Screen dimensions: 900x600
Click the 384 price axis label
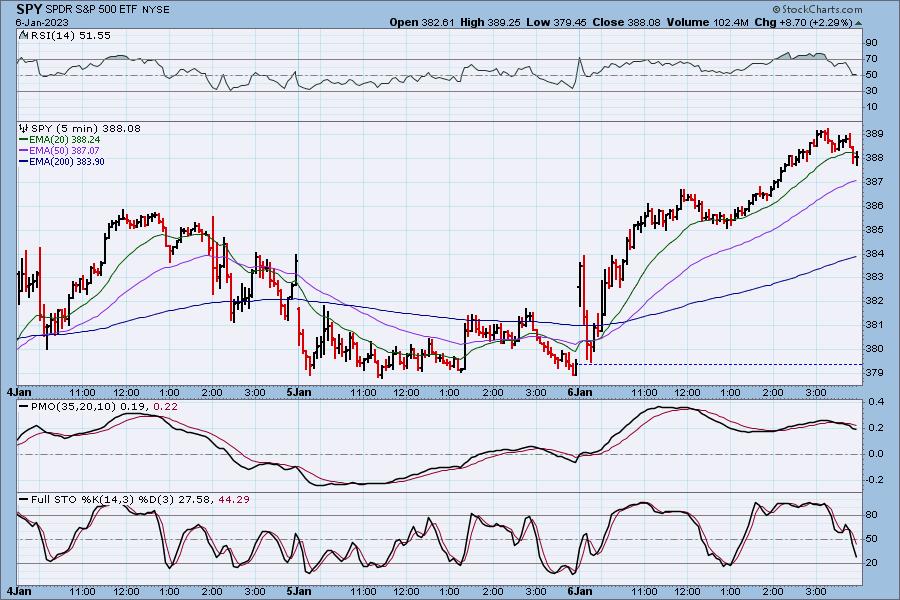point(874,253)
